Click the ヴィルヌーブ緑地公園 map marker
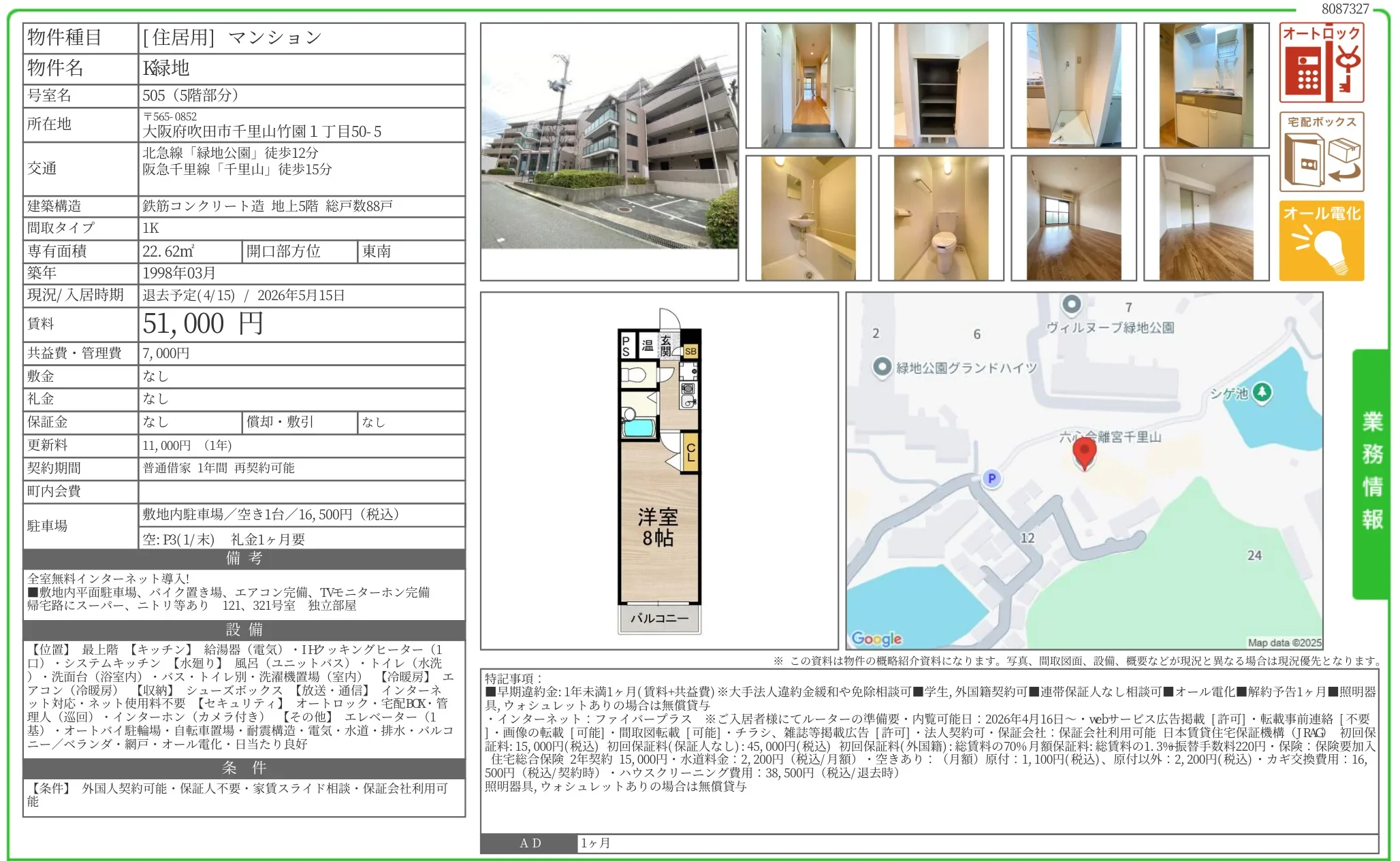The width and height of the screenshot is (1400, 861). click(1072, 304)
